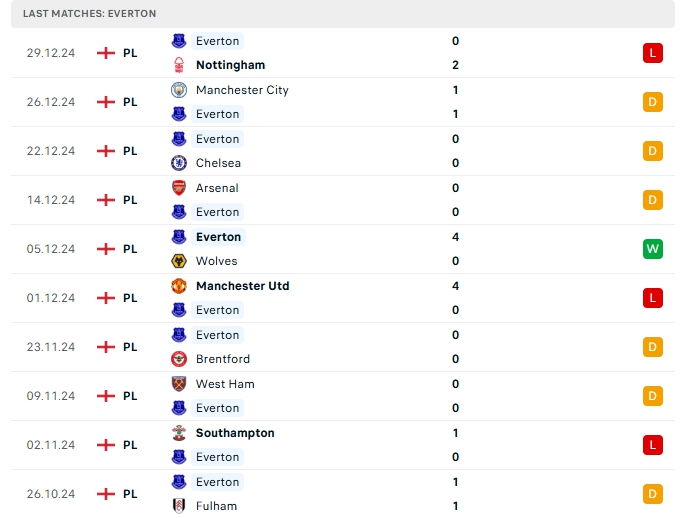Click the orange D badge for Chelsea match
The image size is (686, 518).
point(653,151)
